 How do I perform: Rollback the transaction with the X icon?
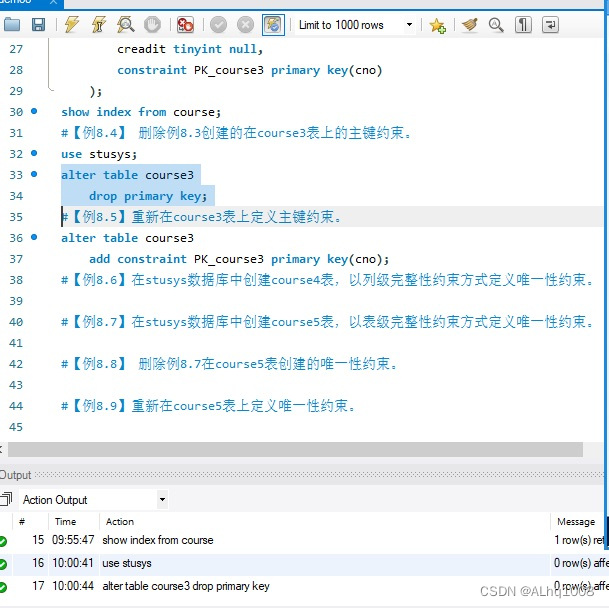[245, 24]
